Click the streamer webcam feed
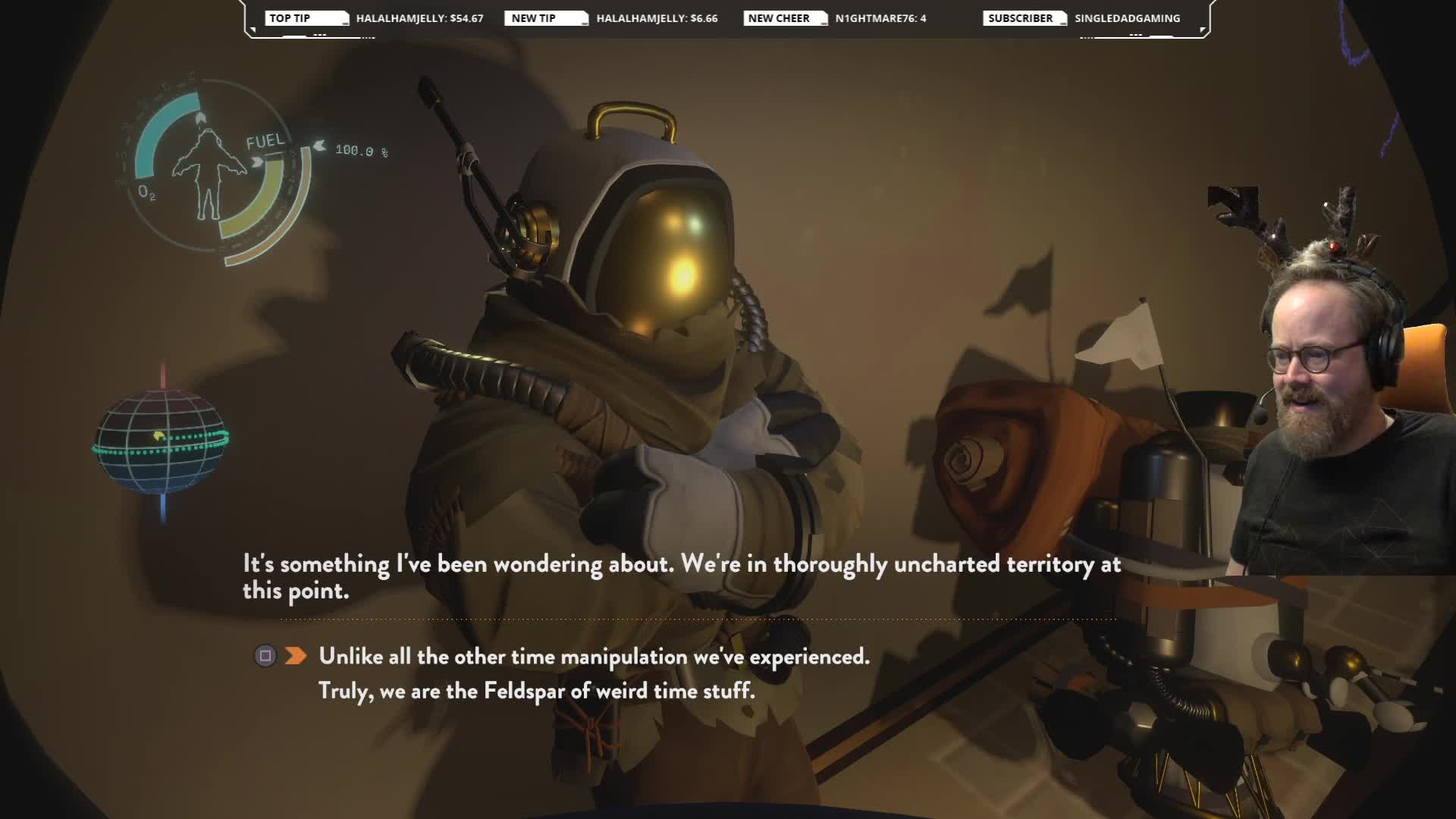This screenshot has width=1456, height=819. pos(1332,381)
